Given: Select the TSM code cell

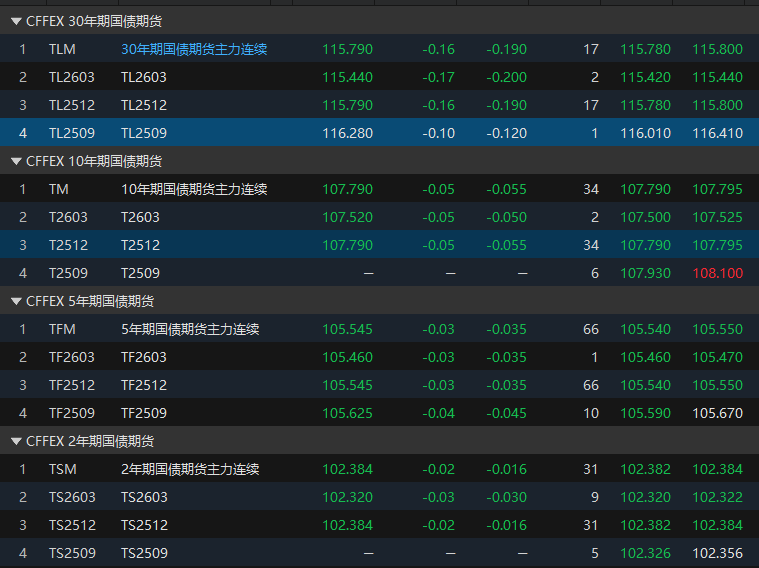Looking at the screenshot, I should [63, 469].
